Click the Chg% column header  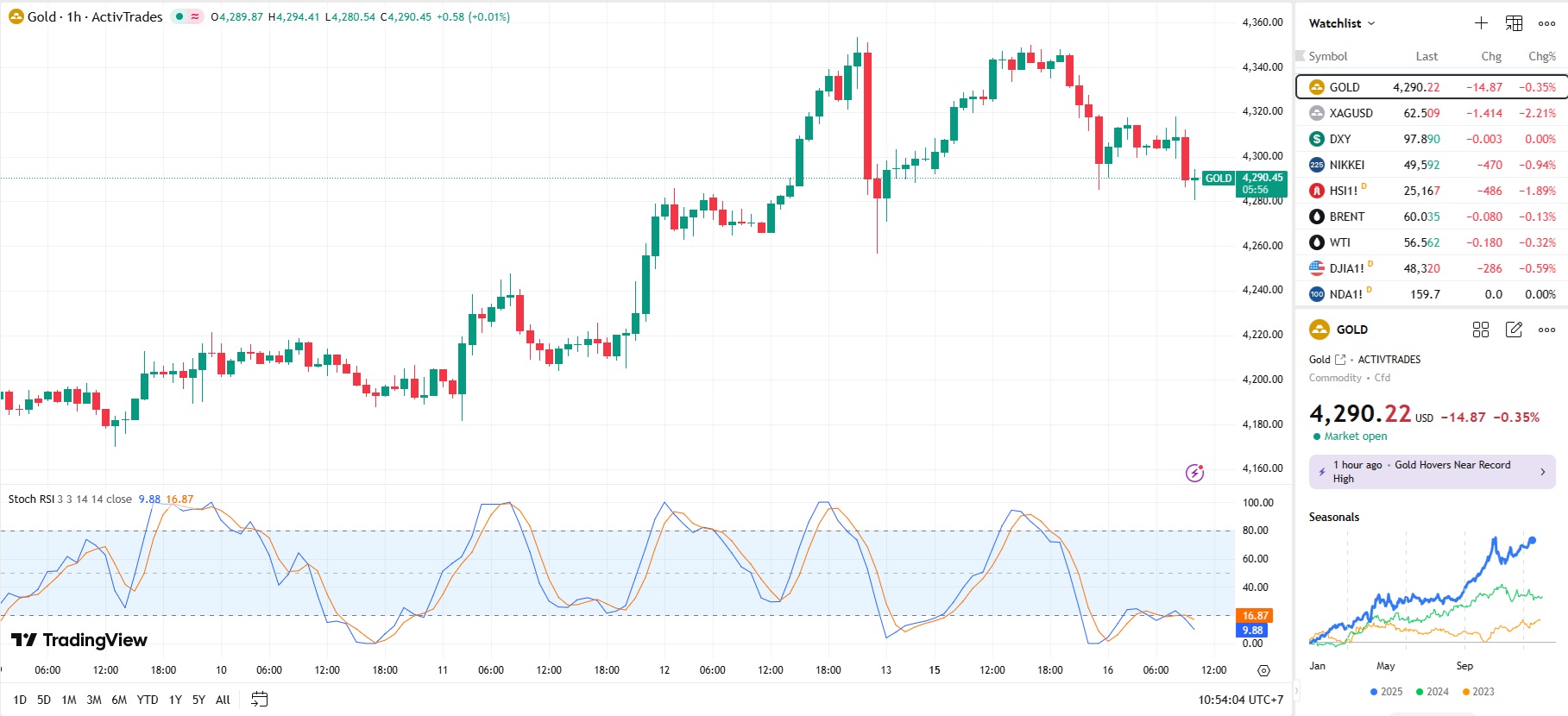[1541, 56]
